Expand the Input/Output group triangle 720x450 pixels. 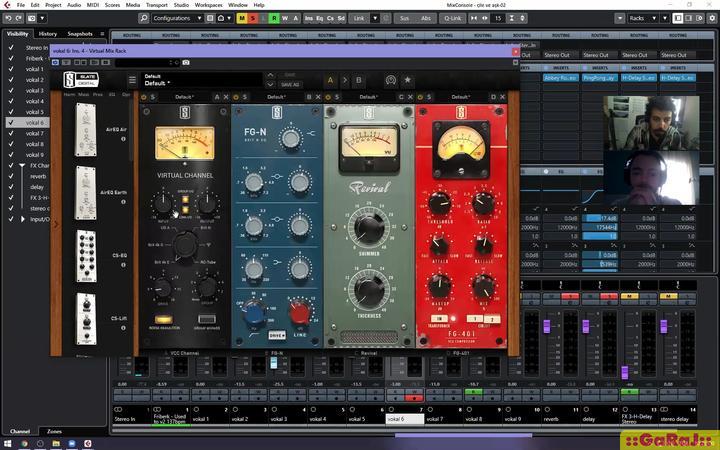pos(22,219)
